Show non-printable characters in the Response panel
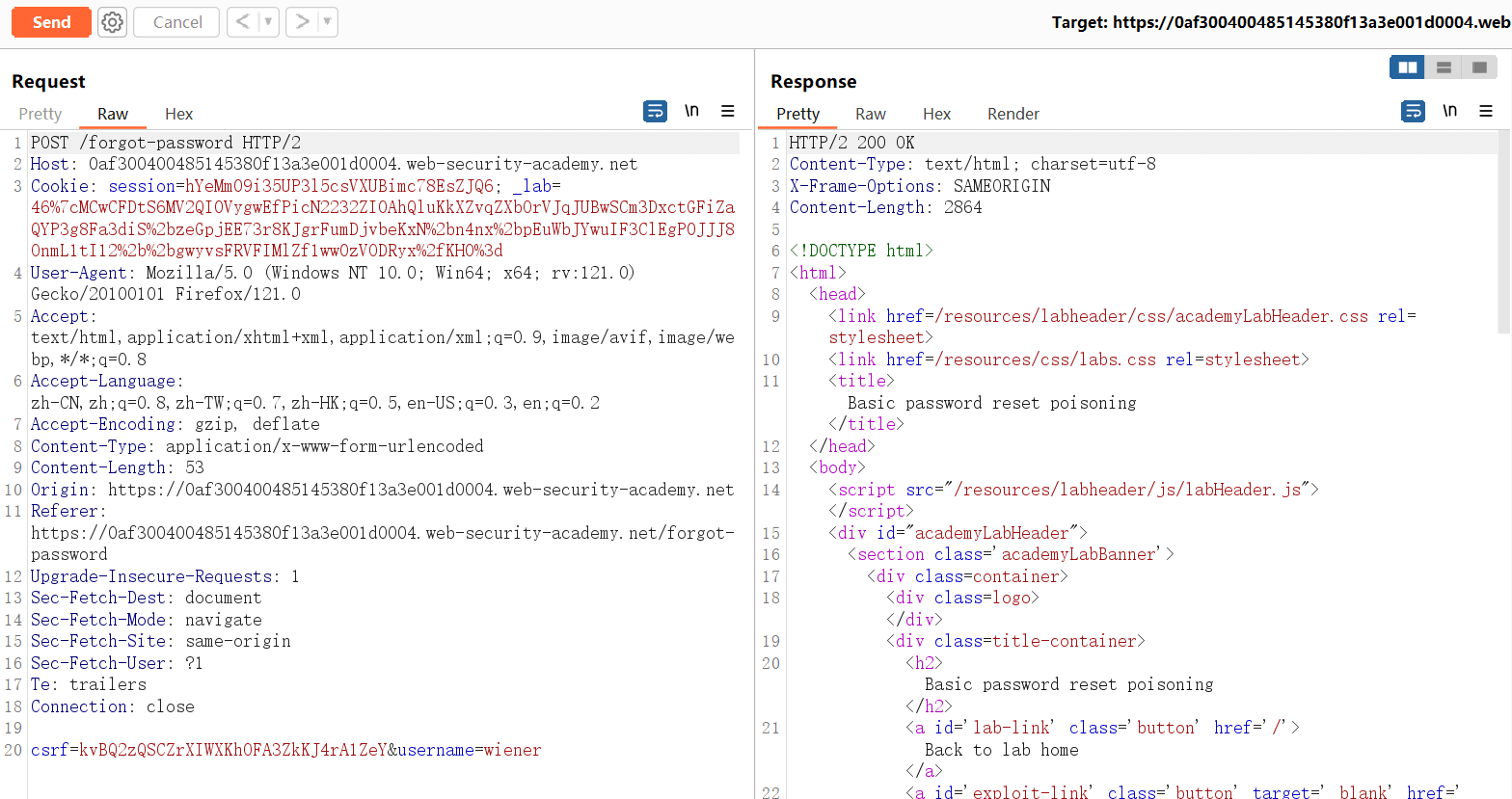The height and width of the screenshot is (799, 1512). tap(1449, 112)
